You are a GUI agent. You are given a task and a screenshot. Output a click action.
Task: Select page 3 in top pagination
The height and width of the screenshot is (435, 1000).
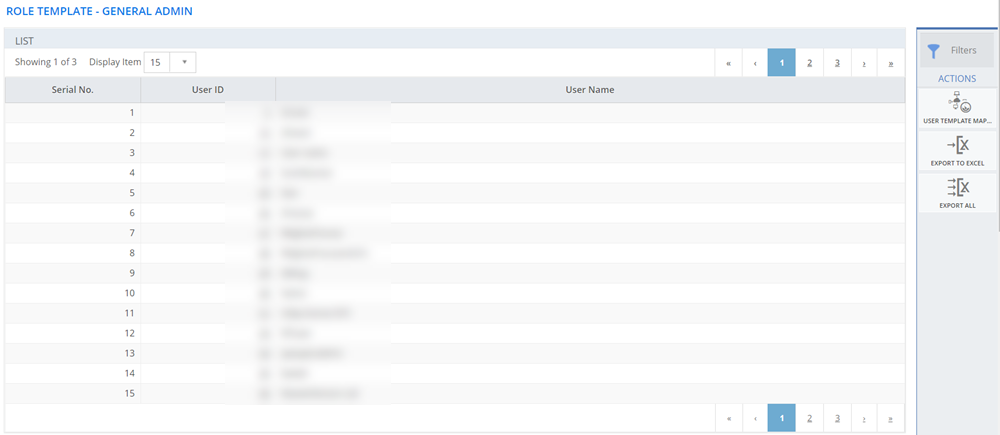click(x=837, y=63)
